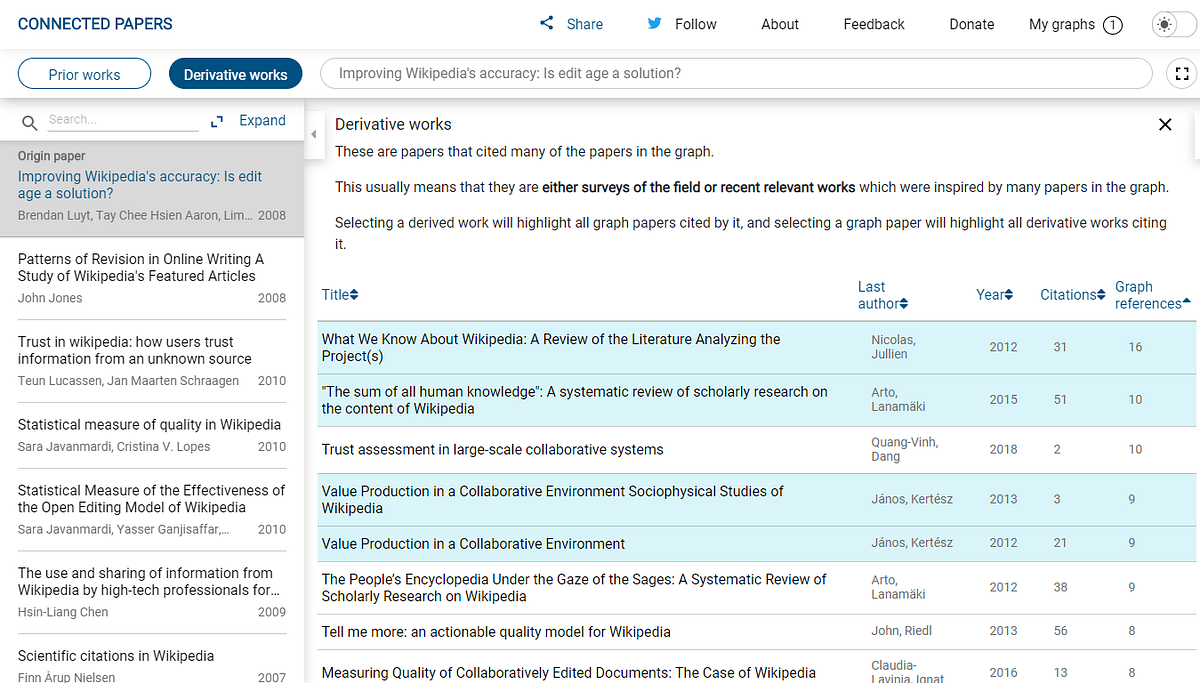Screen dimensions: 1200x683
Task: Select Tell me more: an actionable quality model row
Action: [x=757, y=631]
